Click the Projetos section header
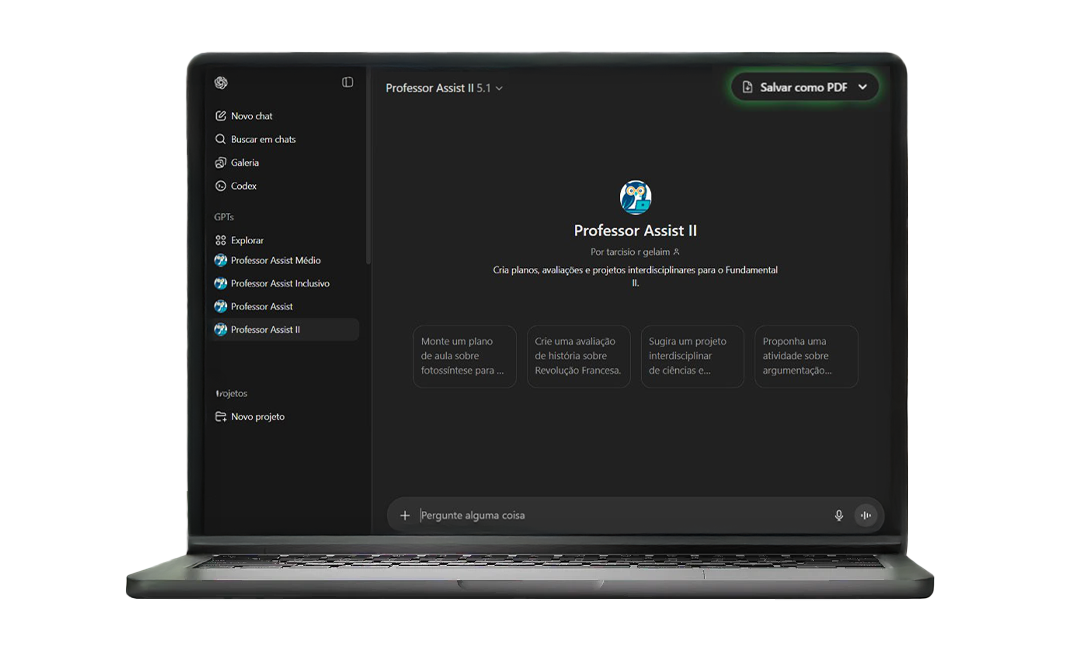This screenshot has height=672, width=1080. 231,393
